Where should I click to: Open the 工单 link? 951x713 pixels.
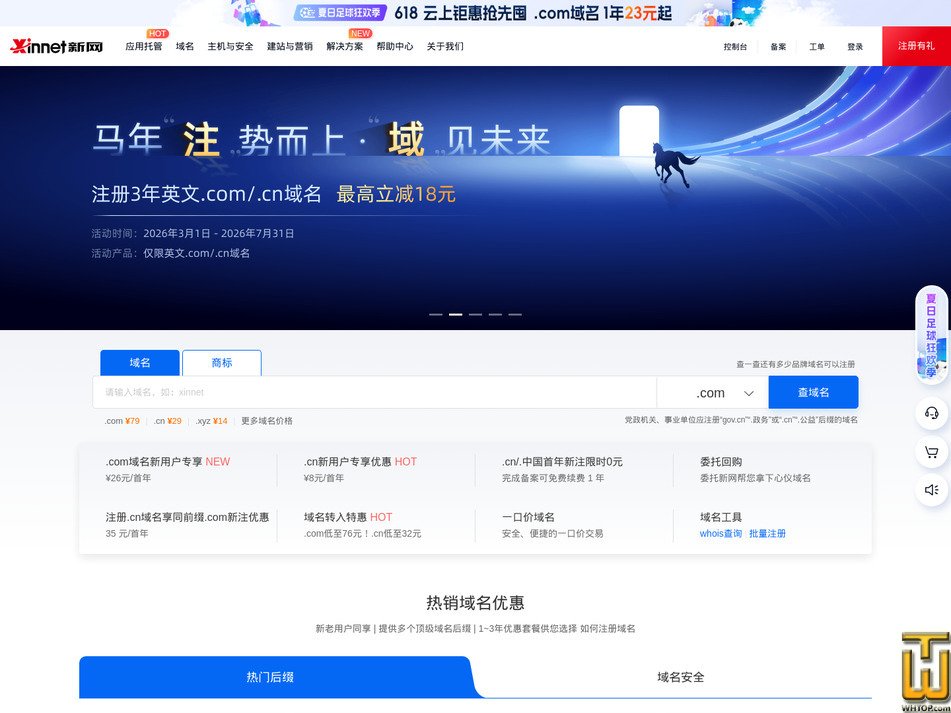coord(817,47)
